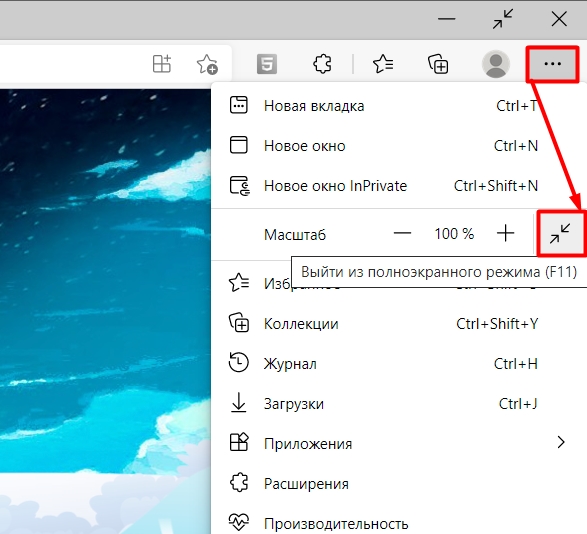The height and width of the screenshot is (534, 587).
Task: Add this page to favorites star
Action: pyautogui.click(x=207, y=64)
